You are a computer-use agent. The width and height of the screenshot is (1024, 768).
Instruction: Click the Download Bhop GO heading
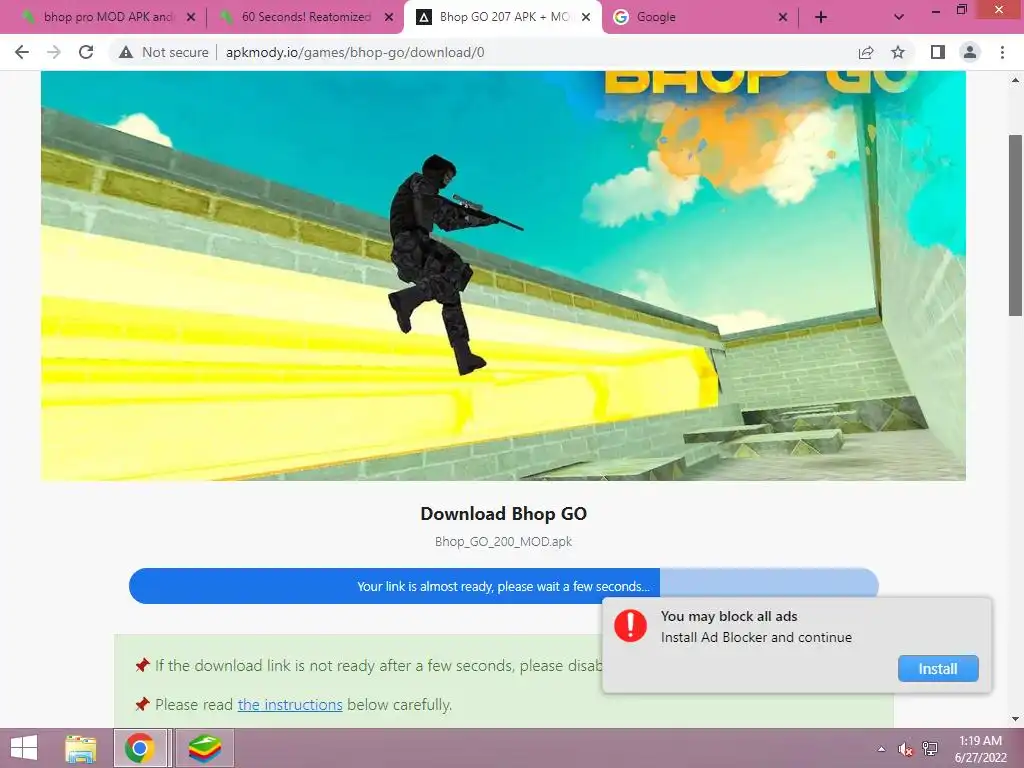504,513
